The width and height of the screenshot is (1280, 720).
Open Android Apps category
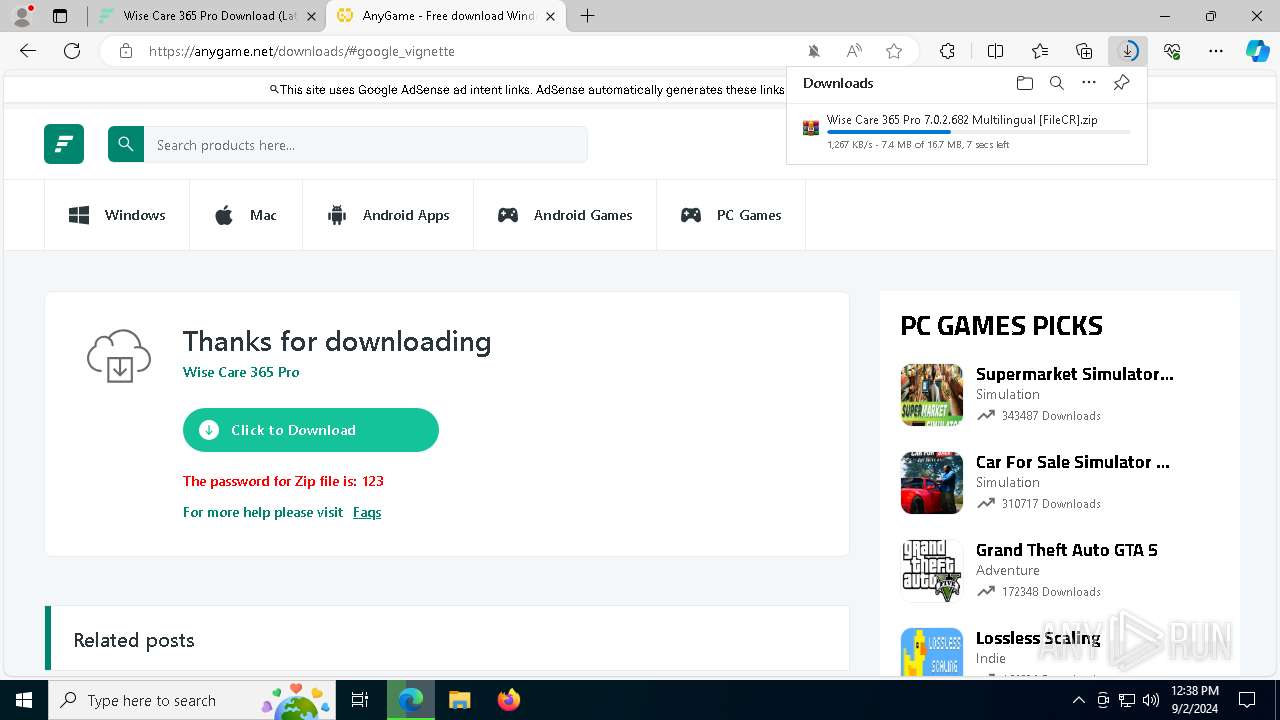click(x=388, y=215)
